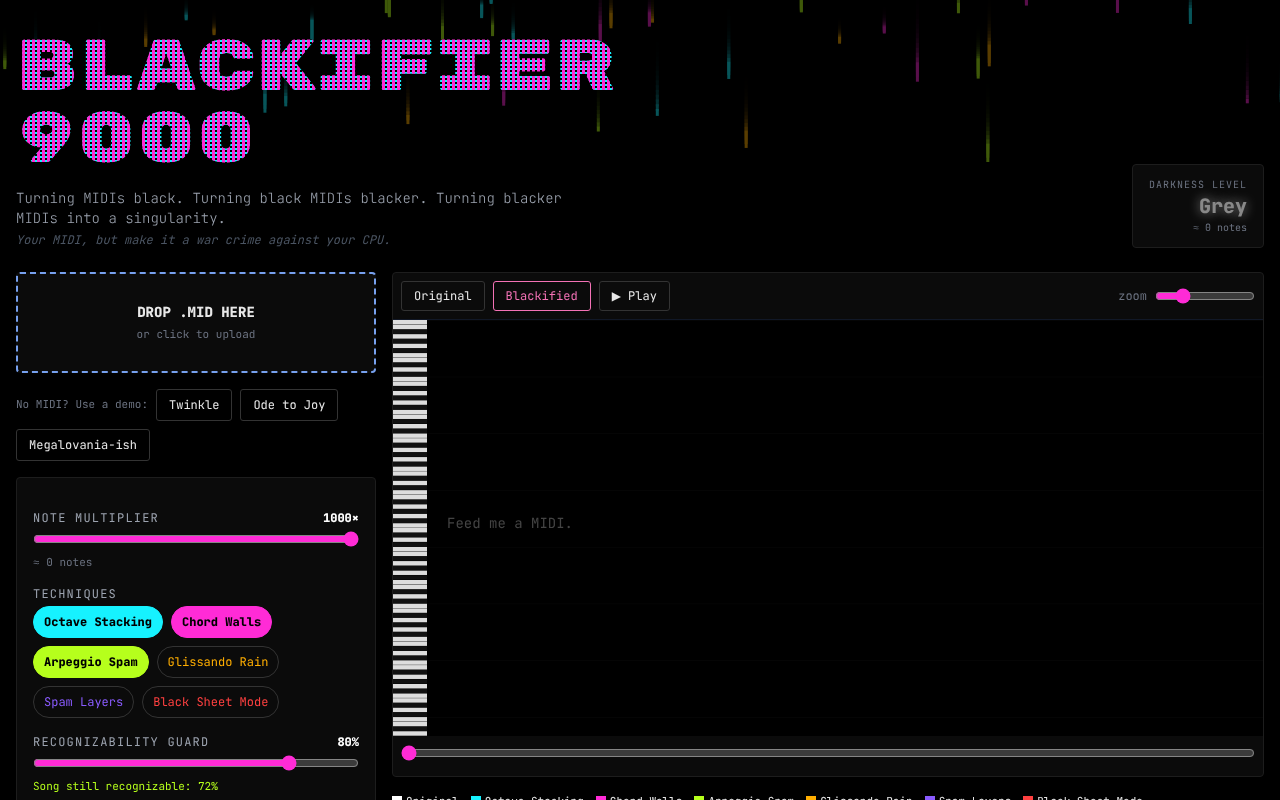
Task: Click the 'Feed me a MIDI.' placeholder text
Action: 510,523
